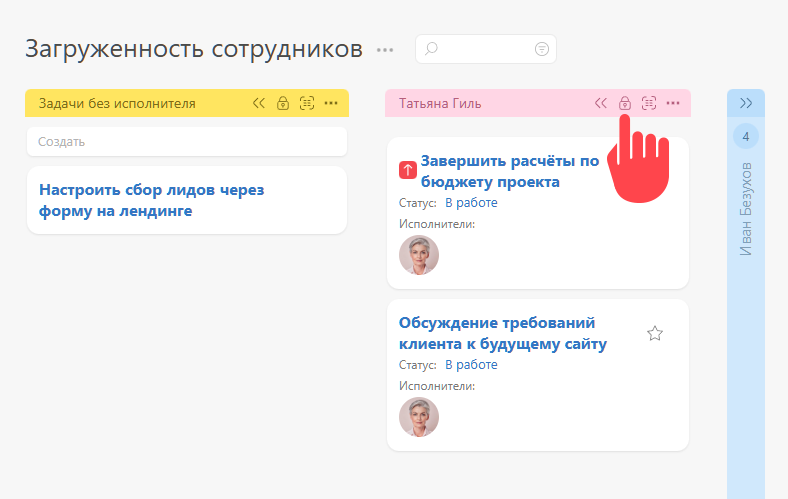Image resolution: width=788 pixels, height=499 pixels.
Task: Click the Создать task input
Action: [x=187, y=142]
